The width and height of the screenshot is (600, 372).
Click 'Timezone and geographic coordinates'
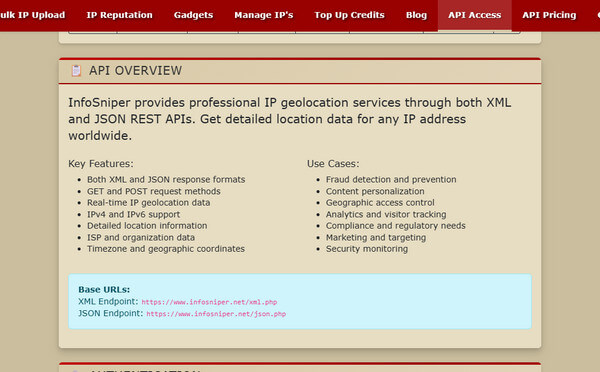166,249
